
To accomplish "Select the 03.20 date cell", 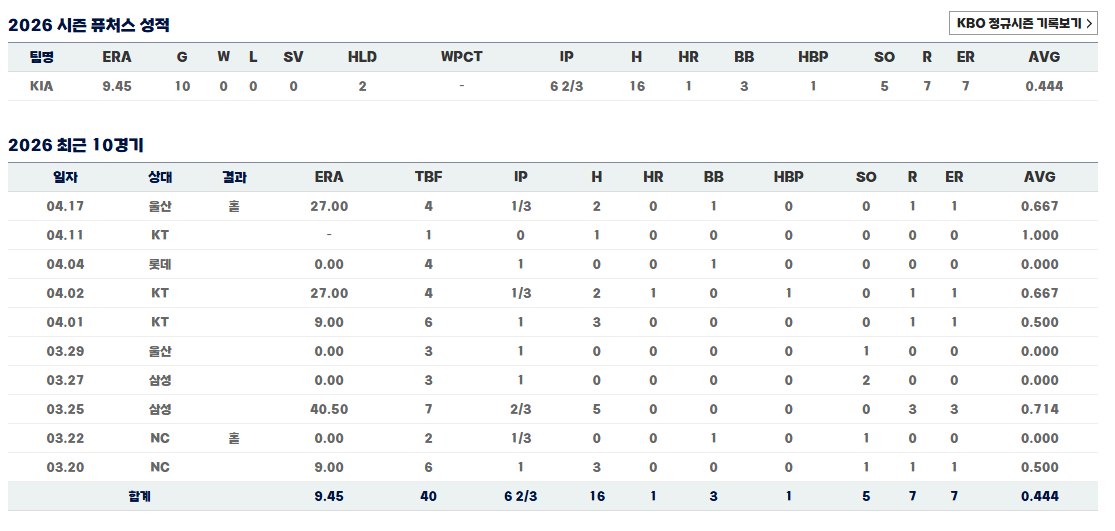I will [x=66, y=467].
